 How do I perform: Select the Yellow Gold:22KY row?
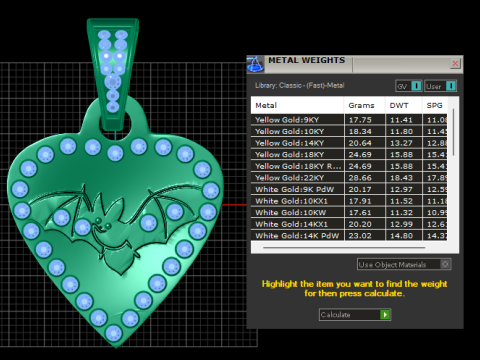point(349,178)
